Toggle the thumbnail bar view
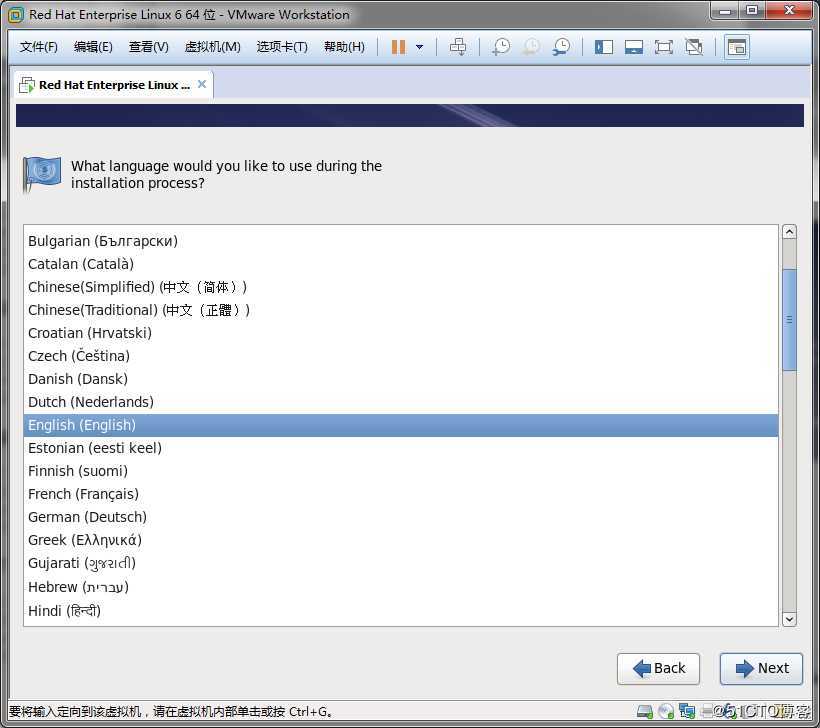This screenshot has height=728, width=820. (634, 47)
